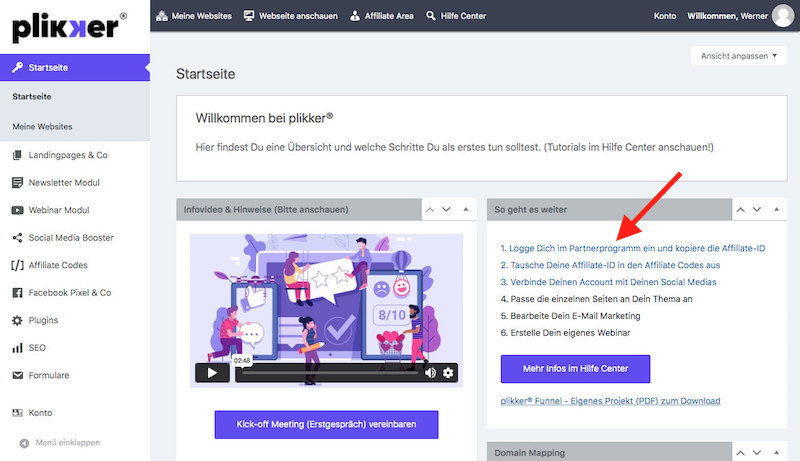Open Affiliate Area in top menu

pyautogui.click(x=382, y=16)
